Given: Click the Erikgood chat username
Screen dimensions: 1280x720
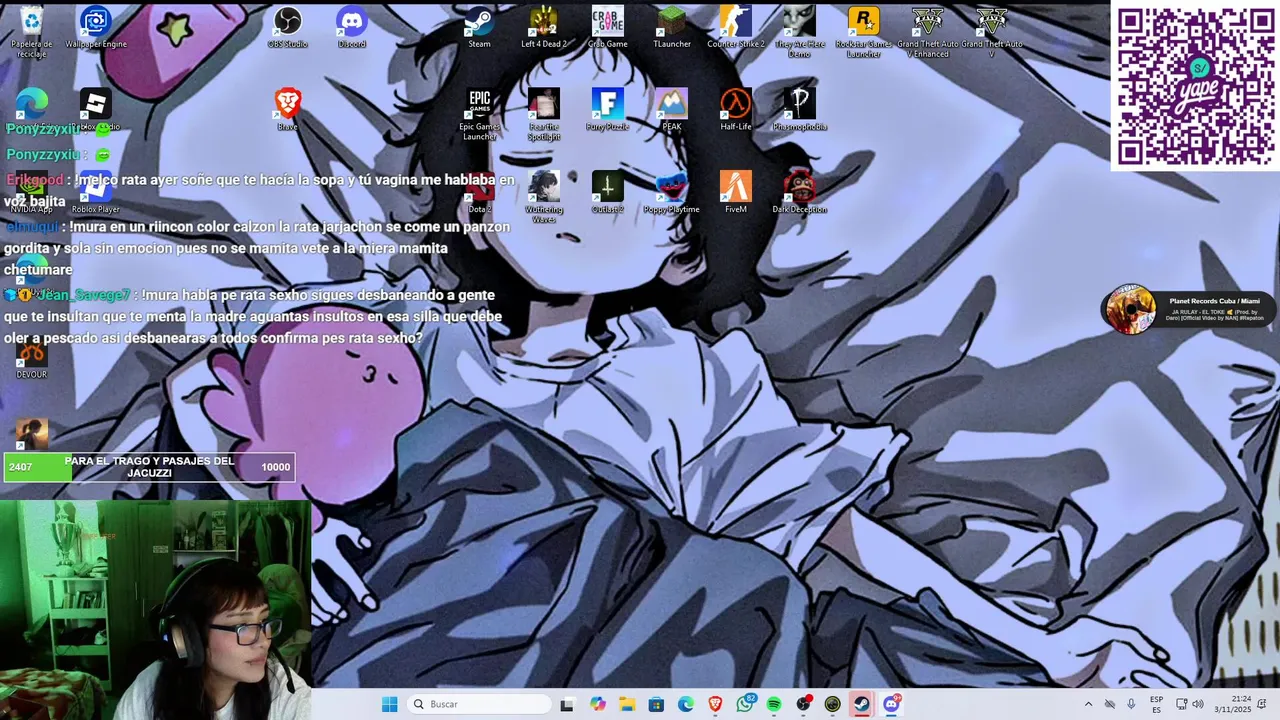Looking at the screenshot, I should point(36,180).
